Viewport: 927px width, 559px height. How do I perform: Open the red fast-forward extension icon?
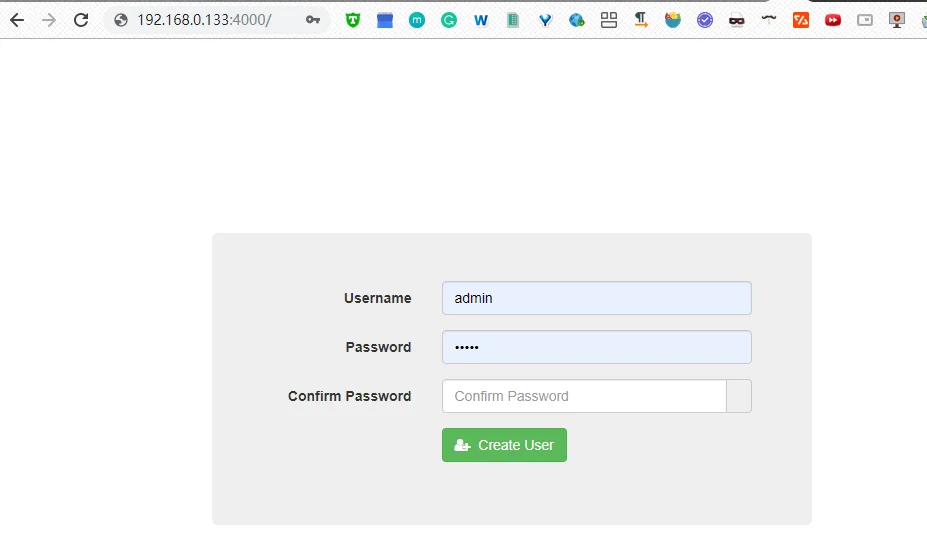click(x=833, y=20)
